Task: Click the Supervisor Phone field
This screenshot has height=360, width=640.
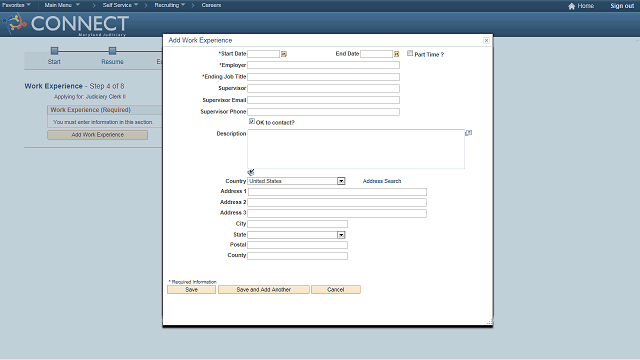Action: coord(323,111)
